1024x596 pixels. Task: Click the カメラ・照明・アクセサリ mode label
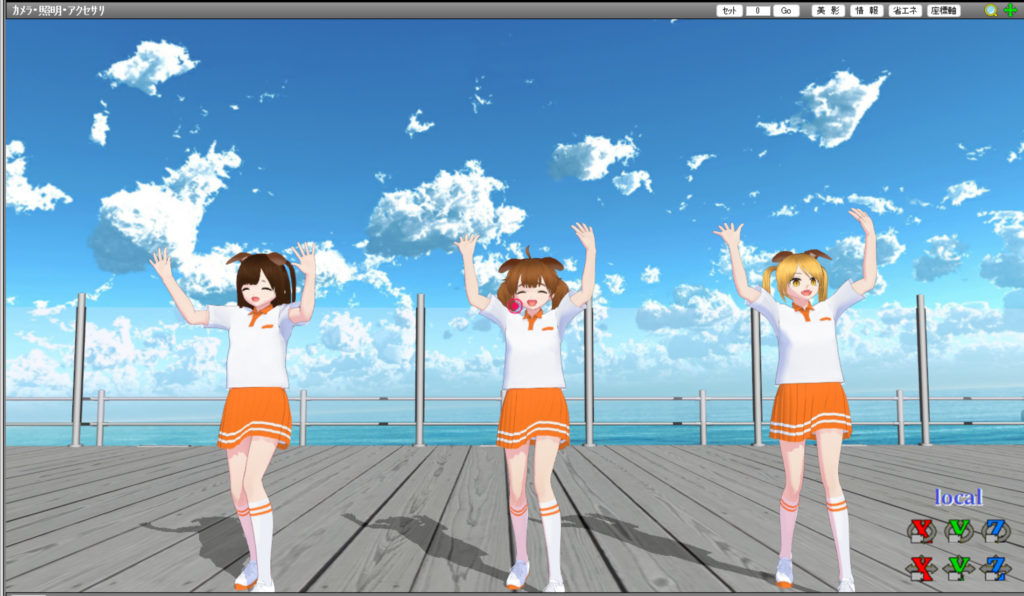58,10
